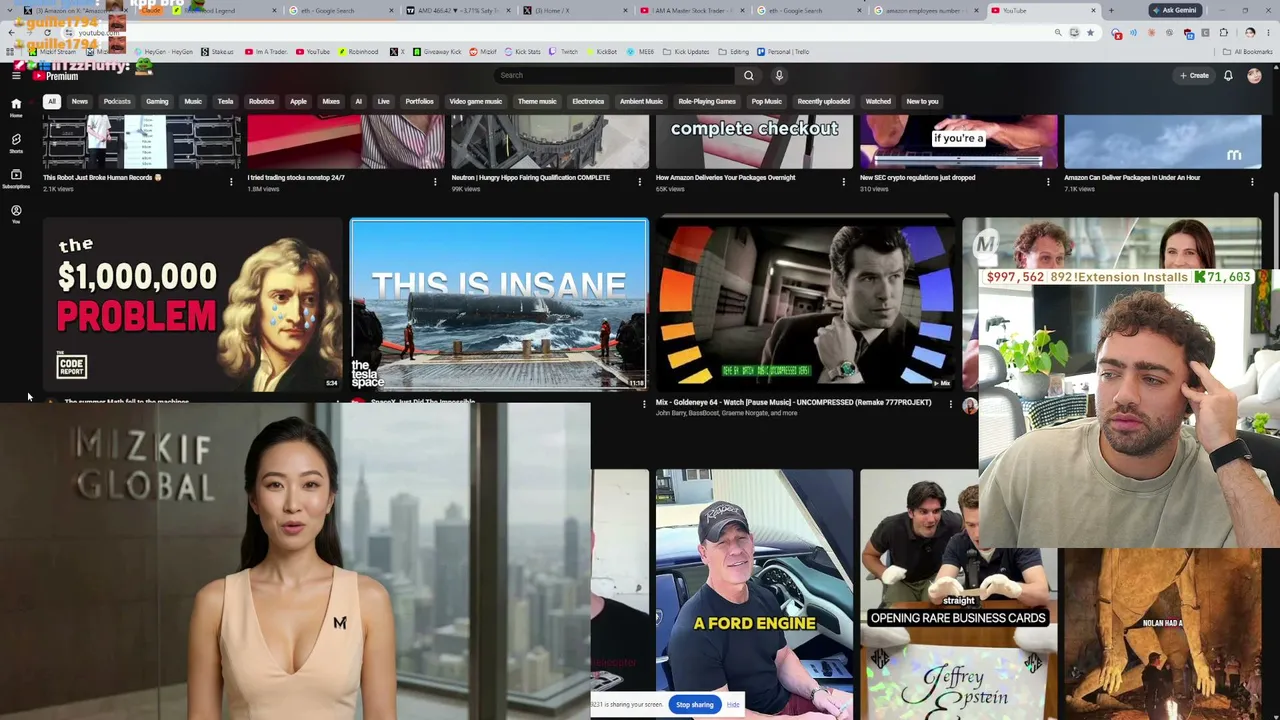Click the Chrome profile avatar
This screenshot has height=720, width=1280.
(x=1250, y=32)
